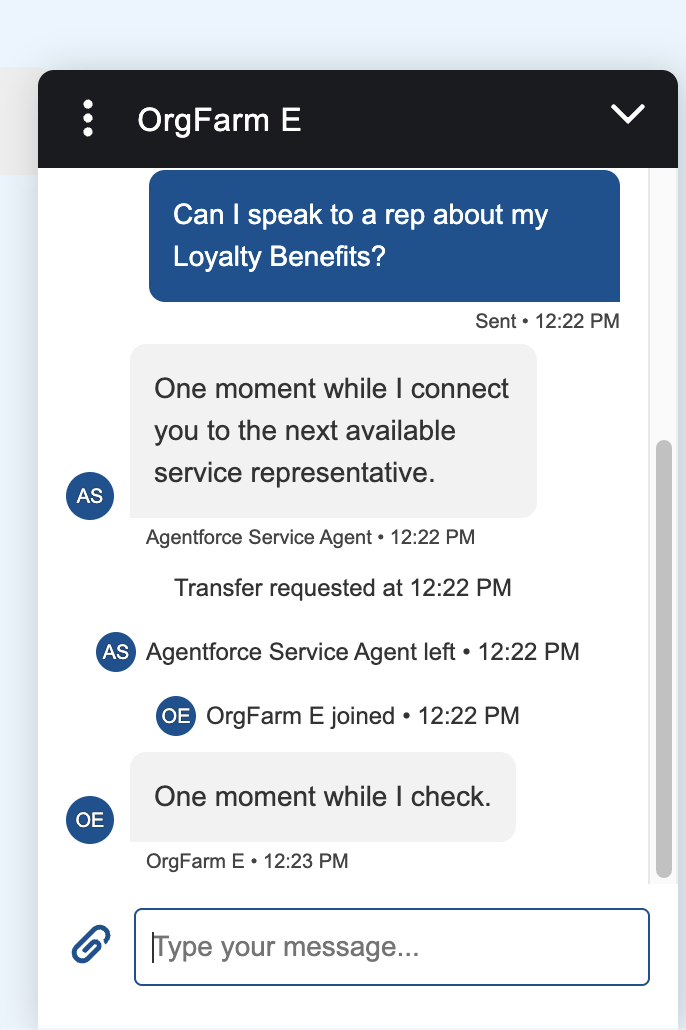Image resolution: width=686 pixels, height=1030 pixels.
Task: Click the OrgFarm E joined notice text
Action: pyautogui.click(x=362, y=716)
